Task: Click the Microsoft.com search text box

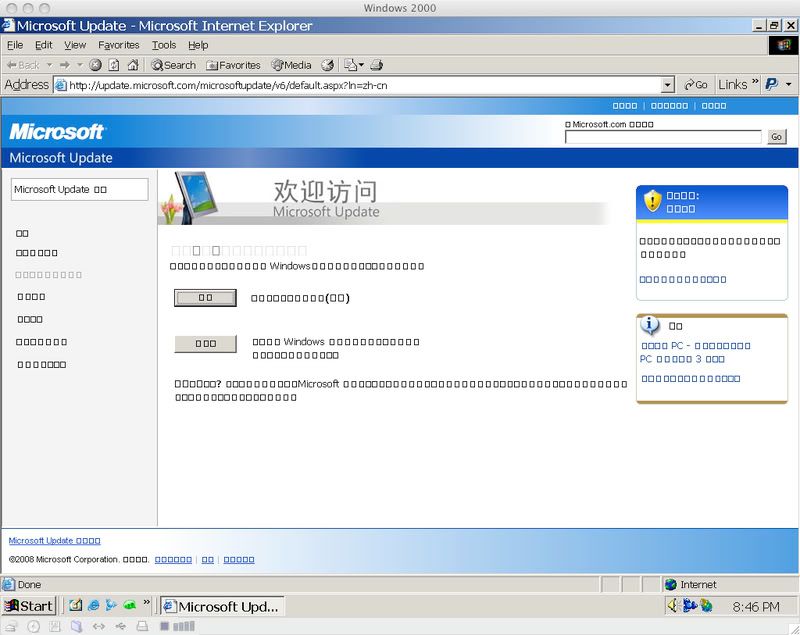Action: (663, 137)
